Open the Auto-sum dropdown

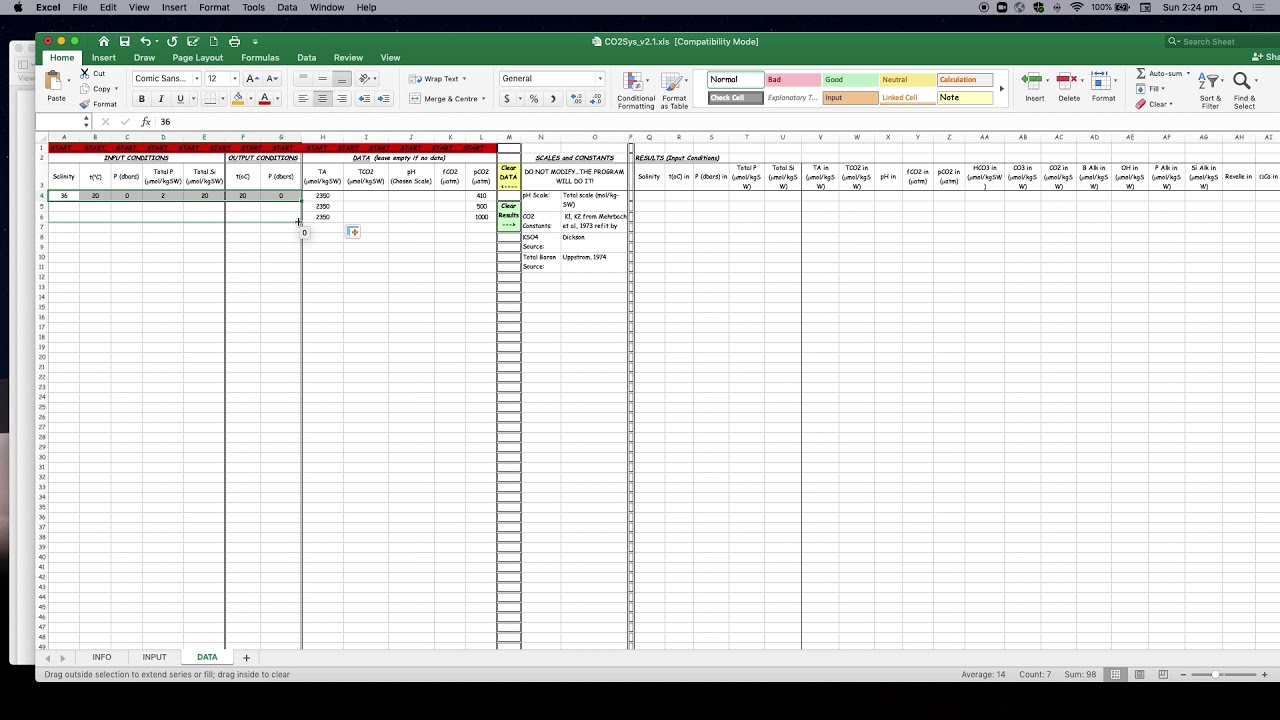coord(1188,73)
